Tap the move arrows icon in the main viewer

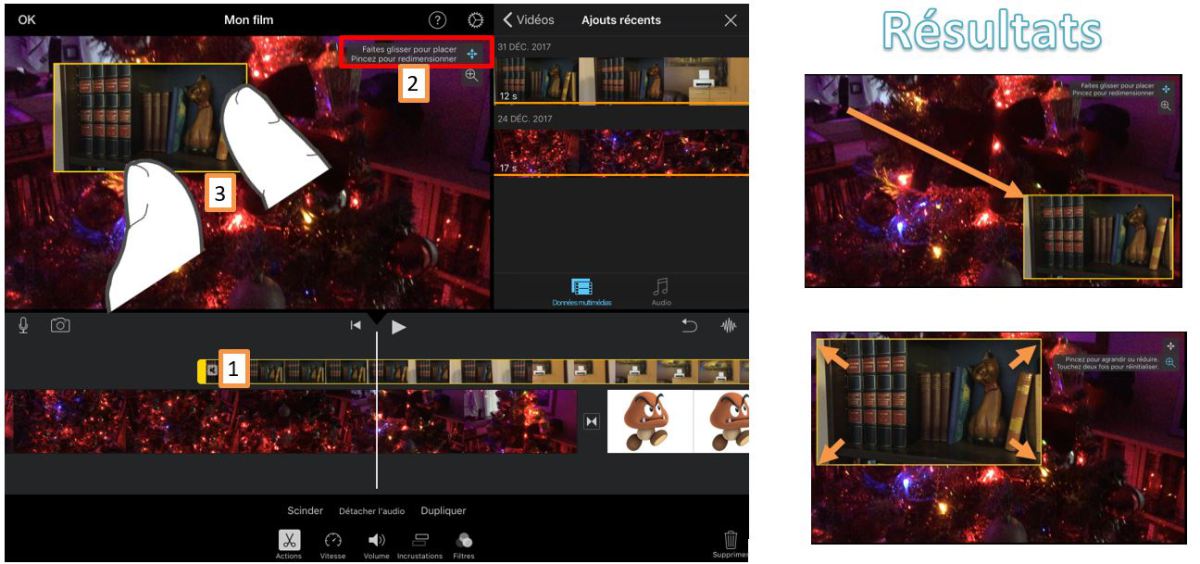[471, 54]
